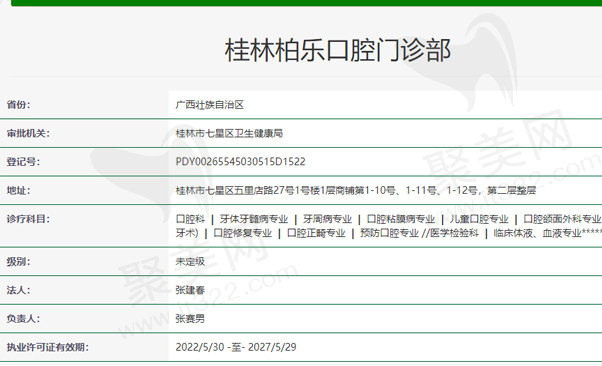Click the title 桂林柏乐口腔门诊部
The width and height of the screenshot is (602, 366).
click(337, 50)
